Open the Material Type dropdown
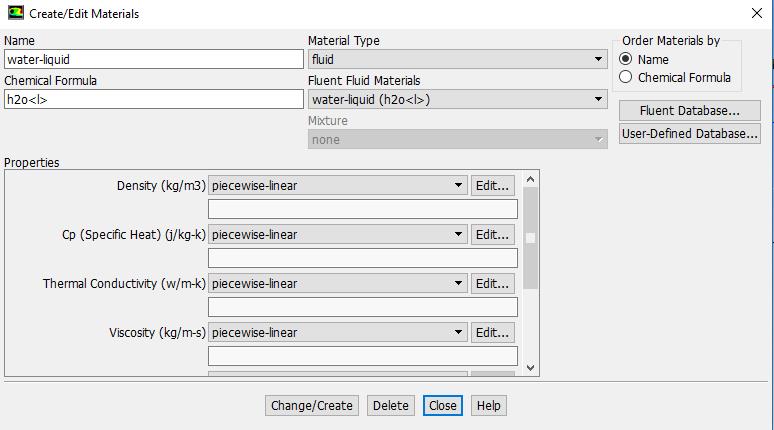This screenshot has width=774, height=430. click(x=457, y=59)
